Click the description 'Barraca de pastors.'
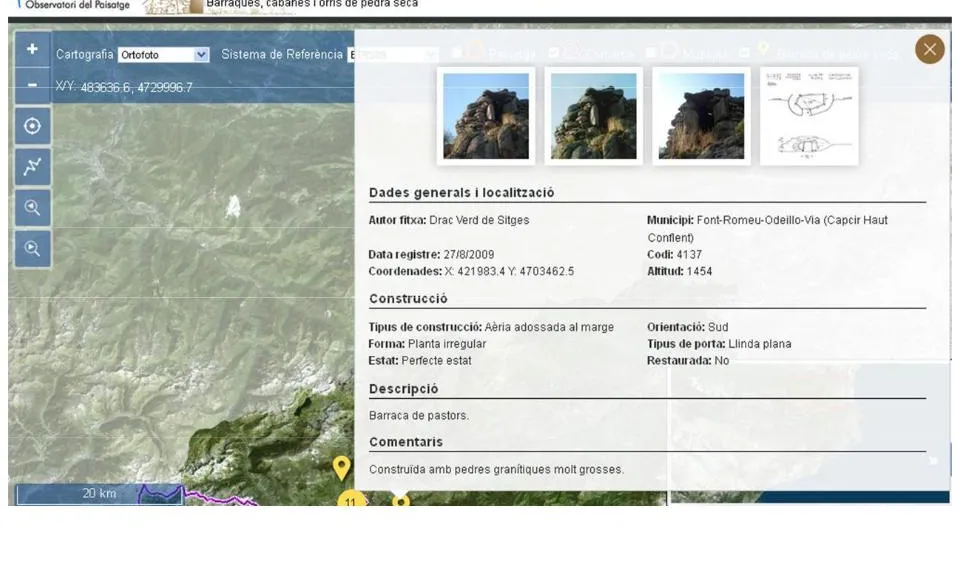 (x=419, y=416)
